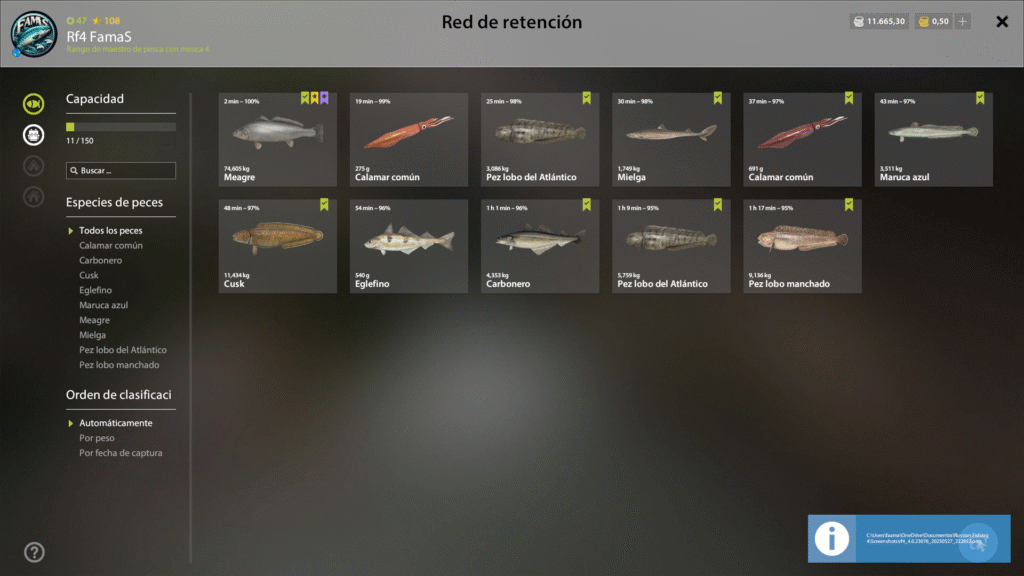Click the info notification icon
The height and width of the screenshot is (576, 1024).
click(831, 539)
